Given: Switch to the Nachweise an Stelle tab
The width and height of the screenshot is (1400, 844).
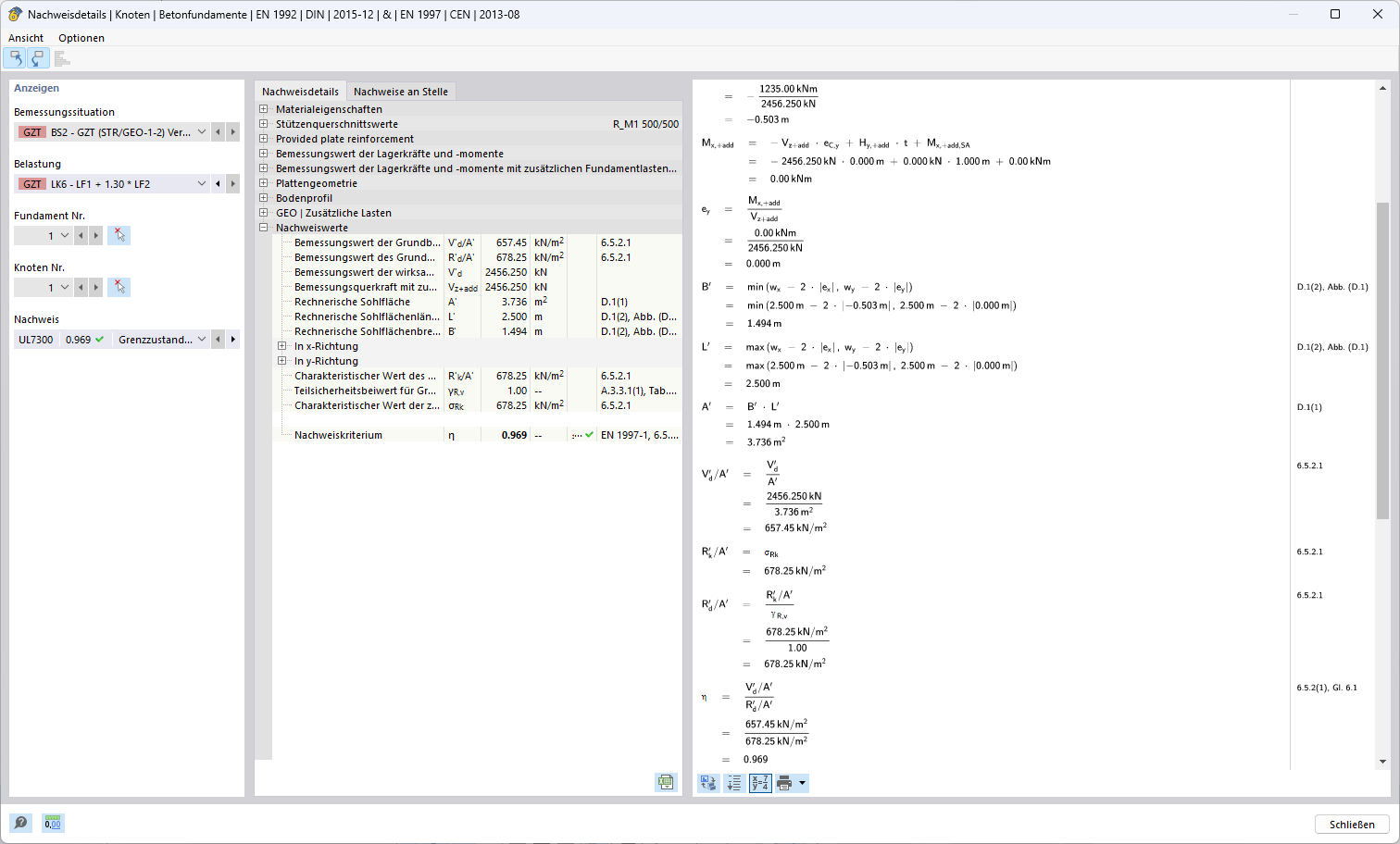Looking at the screenshot, I should 399,91.
